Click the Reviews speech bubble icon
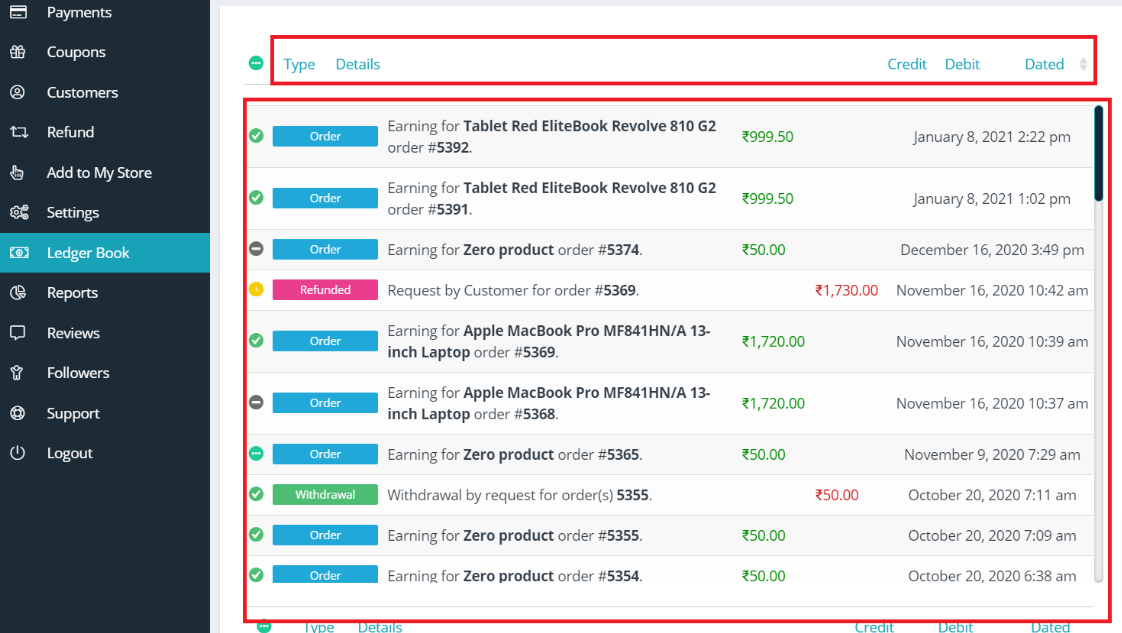Viewport: 1122px width, 633px height. pos(18,333)
